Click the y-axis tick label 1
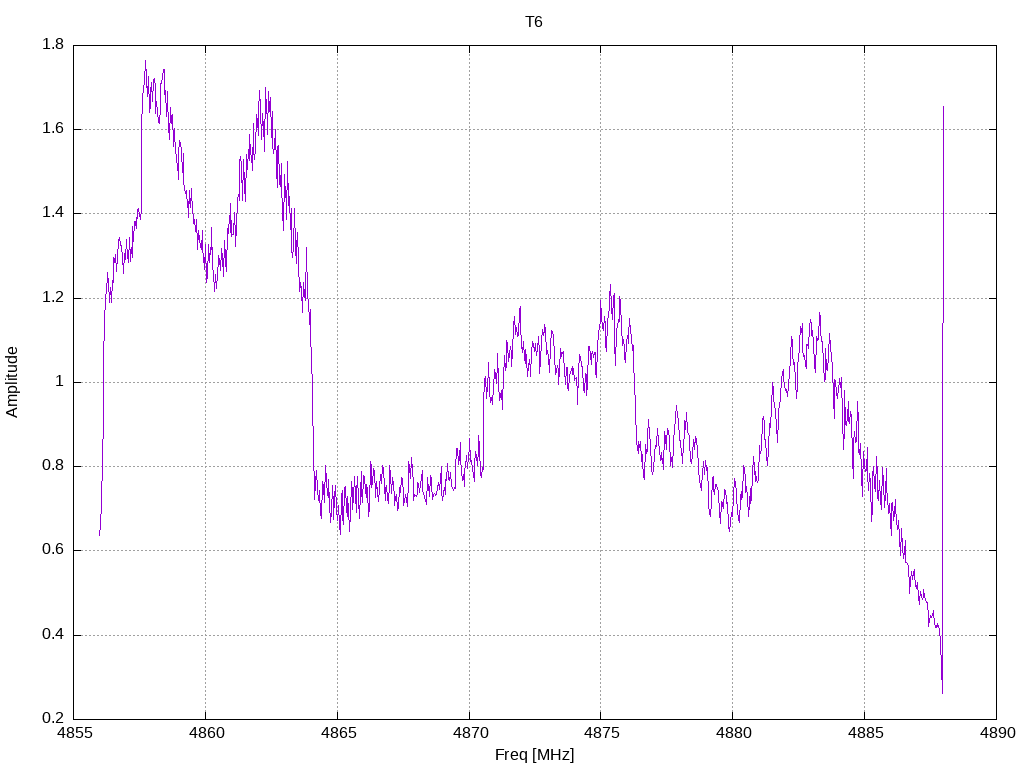1024x768 pixels. 59,382
